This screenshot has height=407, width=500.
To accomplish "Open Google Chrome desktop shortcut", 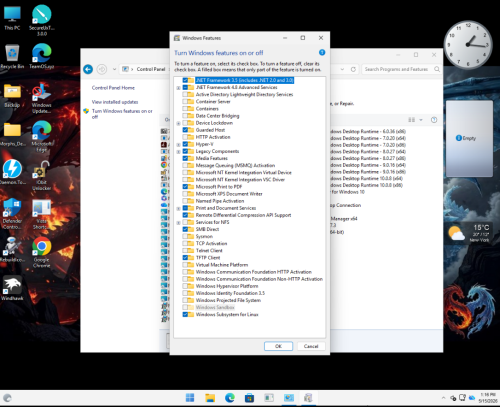I will tap(42, 252).
